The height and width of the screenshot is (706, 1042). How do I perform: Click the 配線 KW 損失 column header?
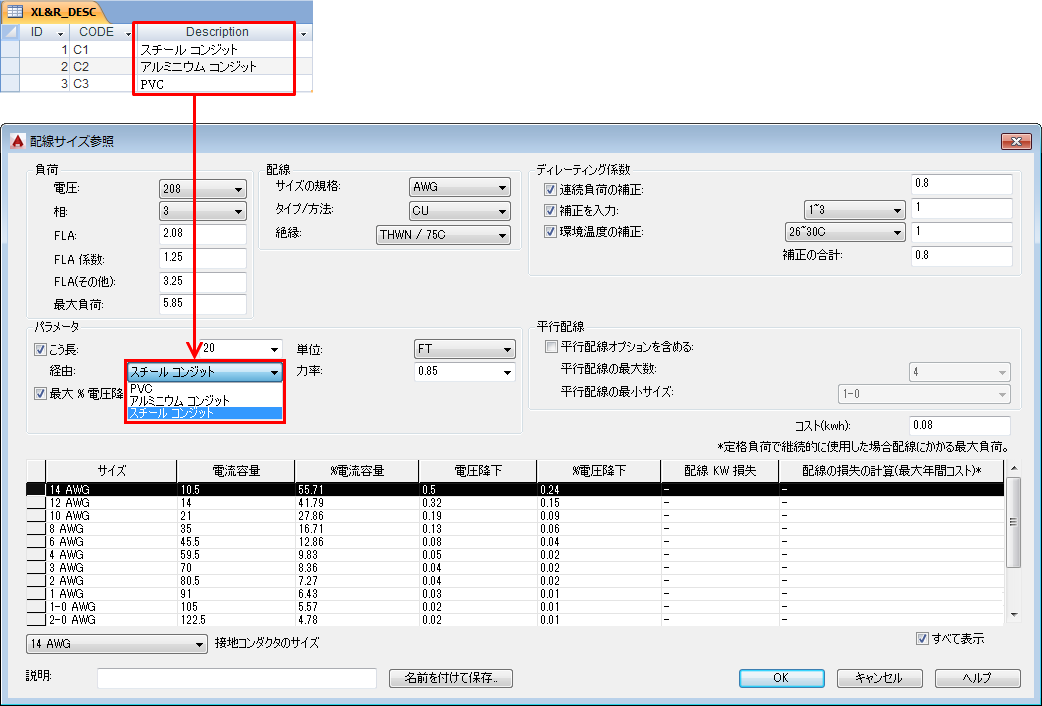tap(720, 471)
